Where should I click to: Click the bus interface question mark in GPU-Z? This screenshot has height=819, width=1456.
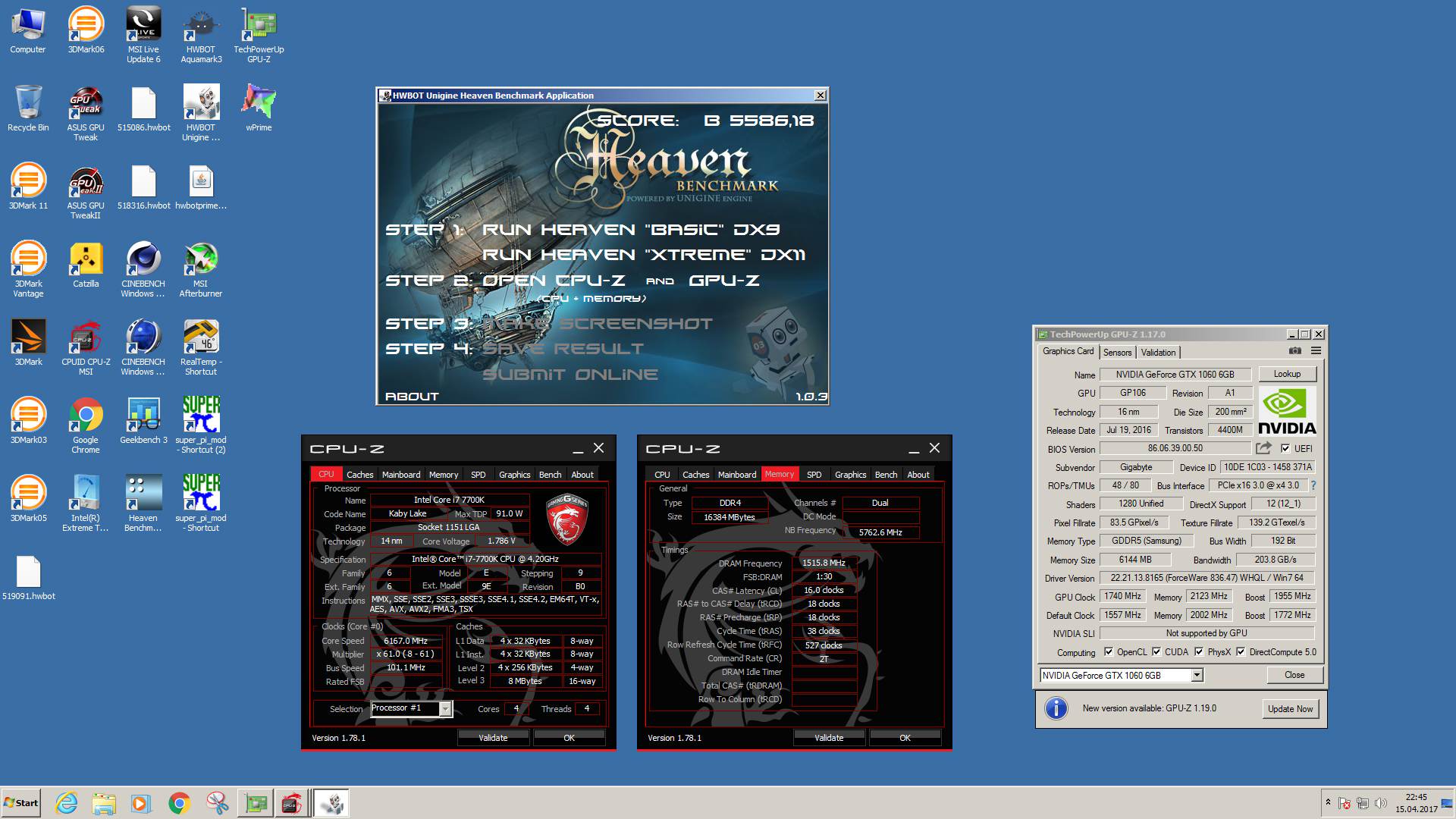point(1313,485)
